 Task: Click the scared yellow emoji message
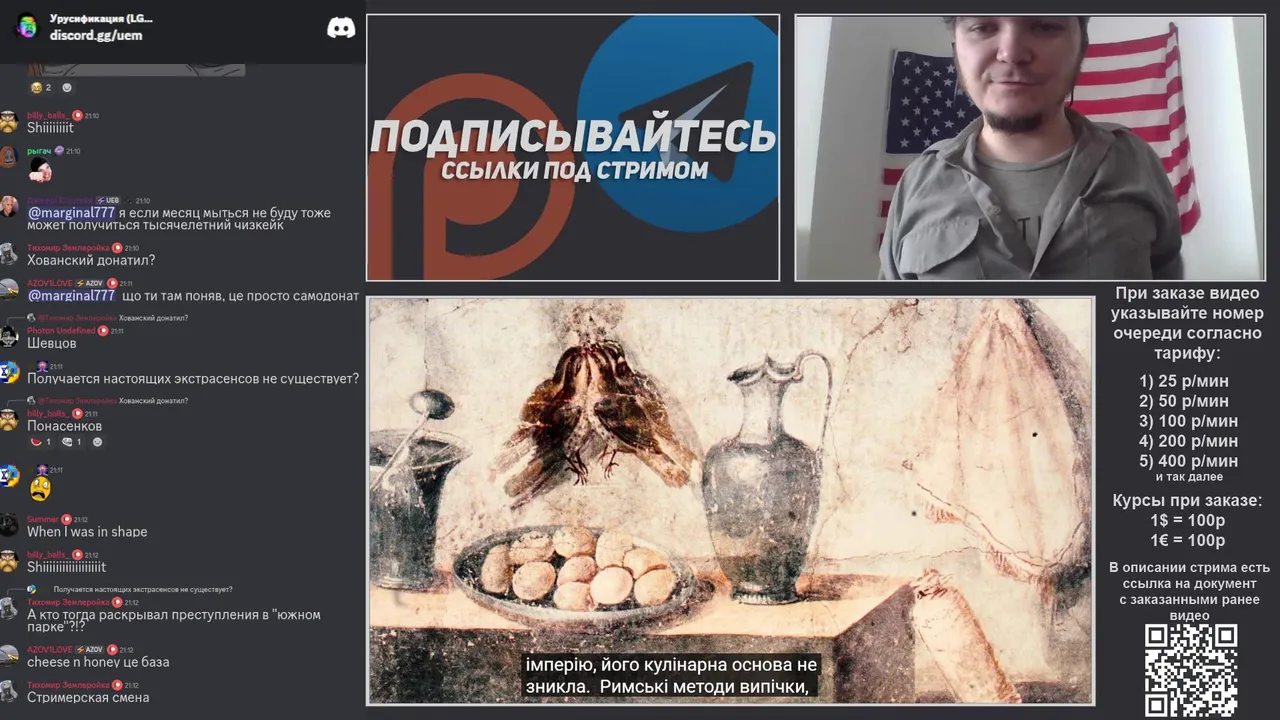[x=40, y=489]
